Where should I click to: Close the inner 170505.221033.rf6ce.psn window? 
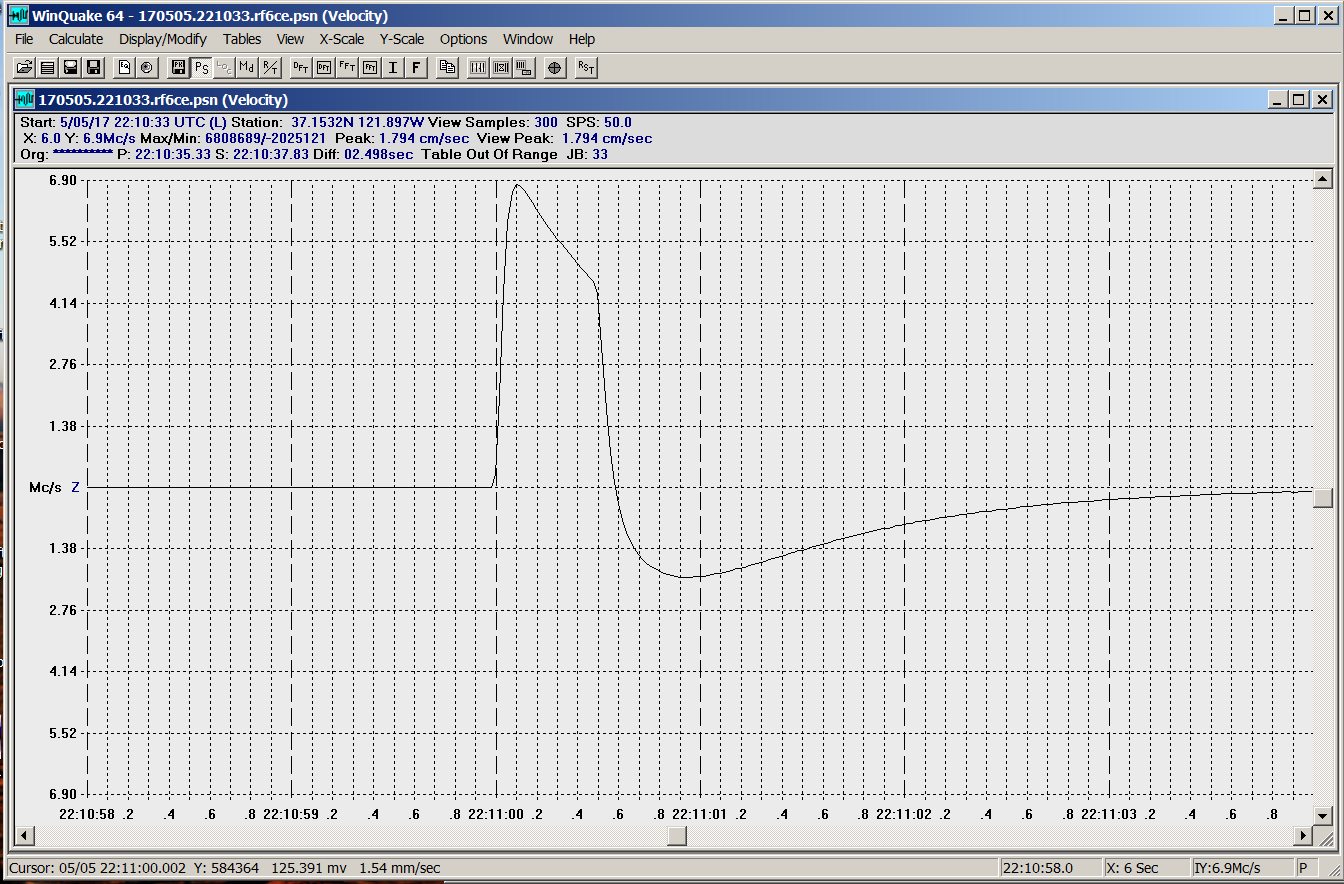pyautogui.click(x=1322, y=99)
